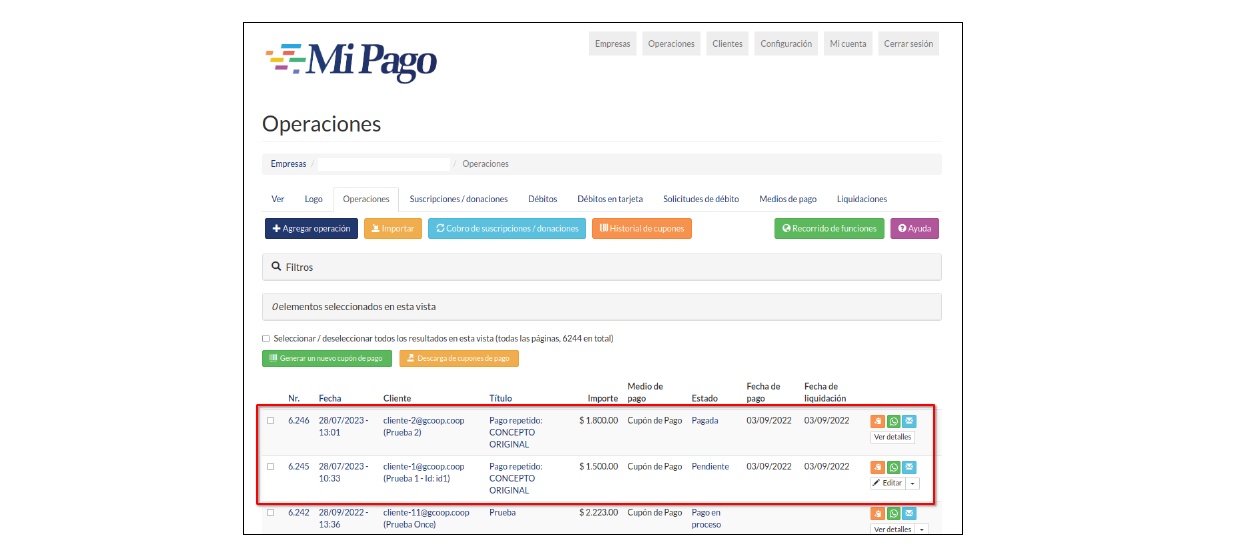
Task: Open the Medios de pago tab
Action: 788,199
